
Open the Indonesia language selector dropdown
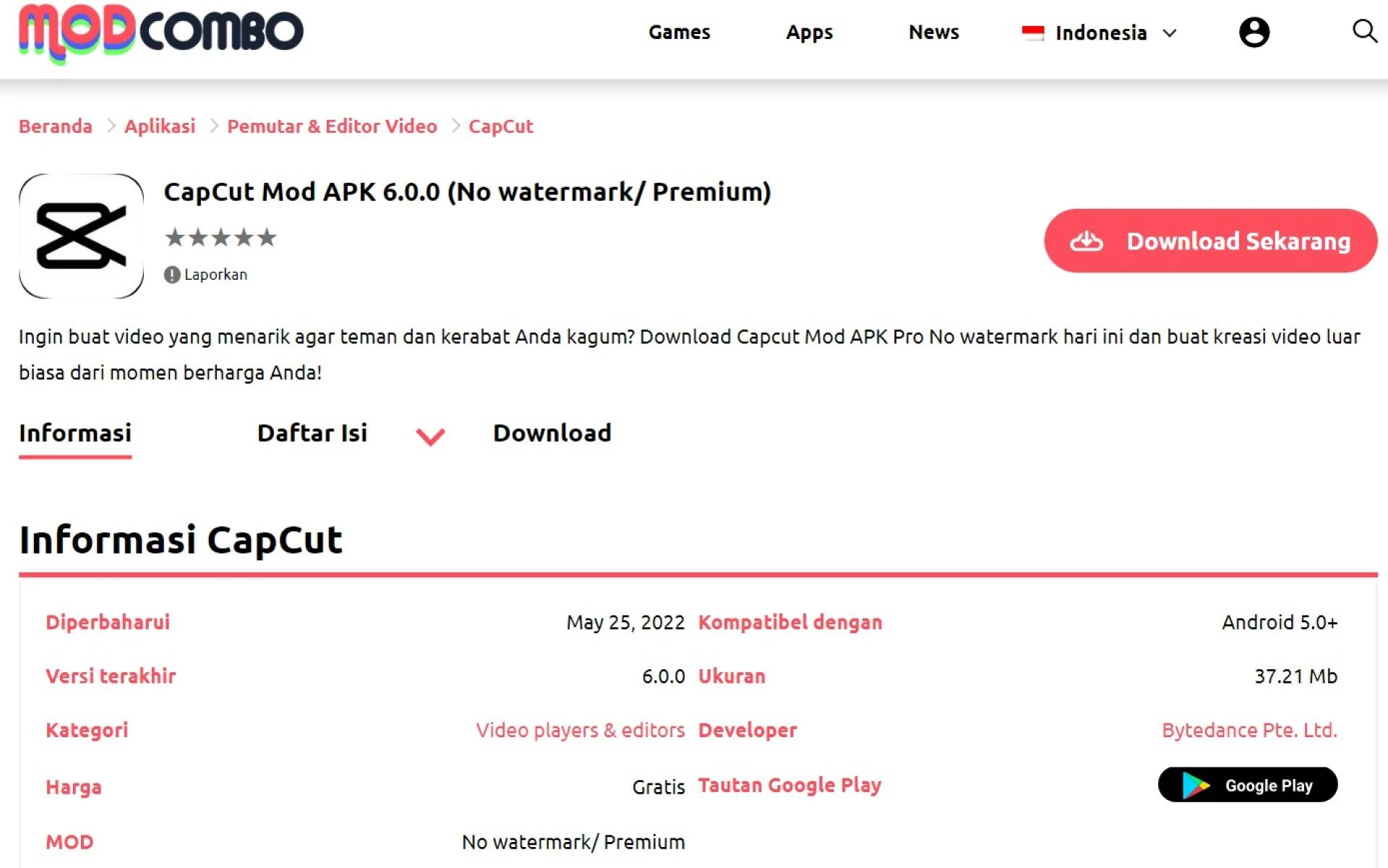point(1100,33)
